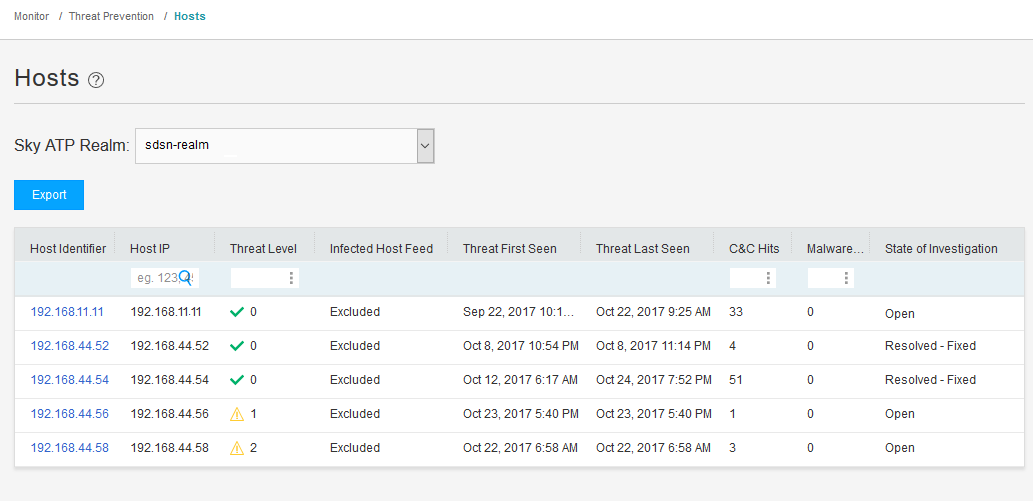Screen dimensions: 1033x501
Task: Sort by Threat First Seen column header
Action: 509,249
